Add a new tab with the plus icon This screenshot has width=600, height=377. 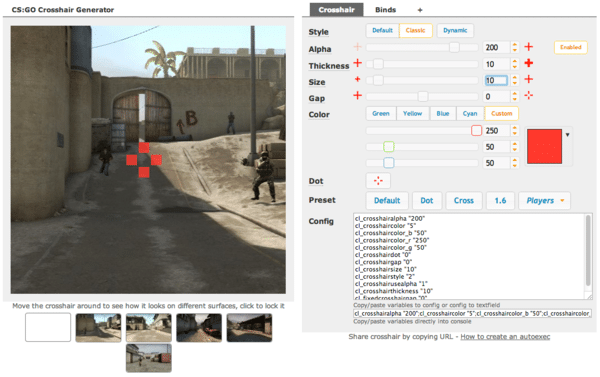click(420, 10)
